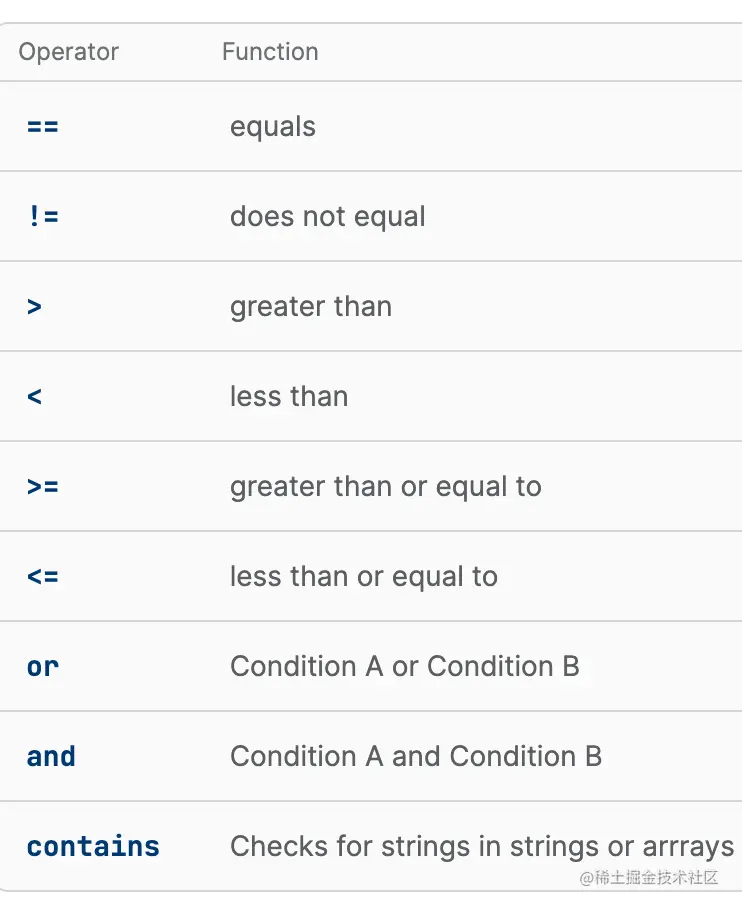Image resolution: width=742 pixels, height=910 pixels.
Task: Click the "equals" description text
Action: tap(272, 127)
